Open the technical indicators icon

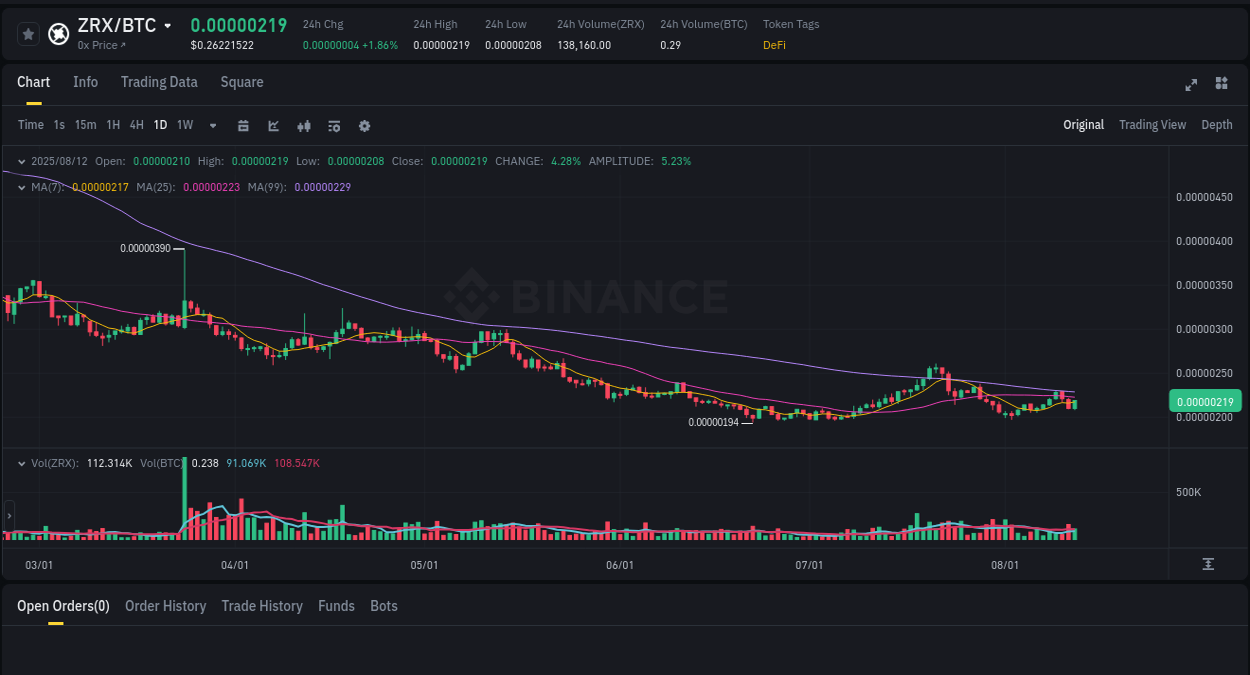coord(334,126)
